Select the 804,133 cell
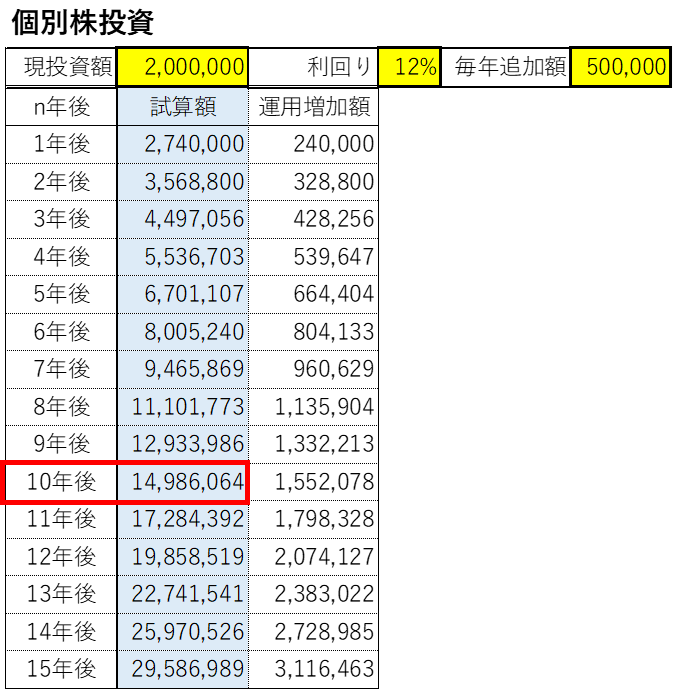 [x=313, y=332]
